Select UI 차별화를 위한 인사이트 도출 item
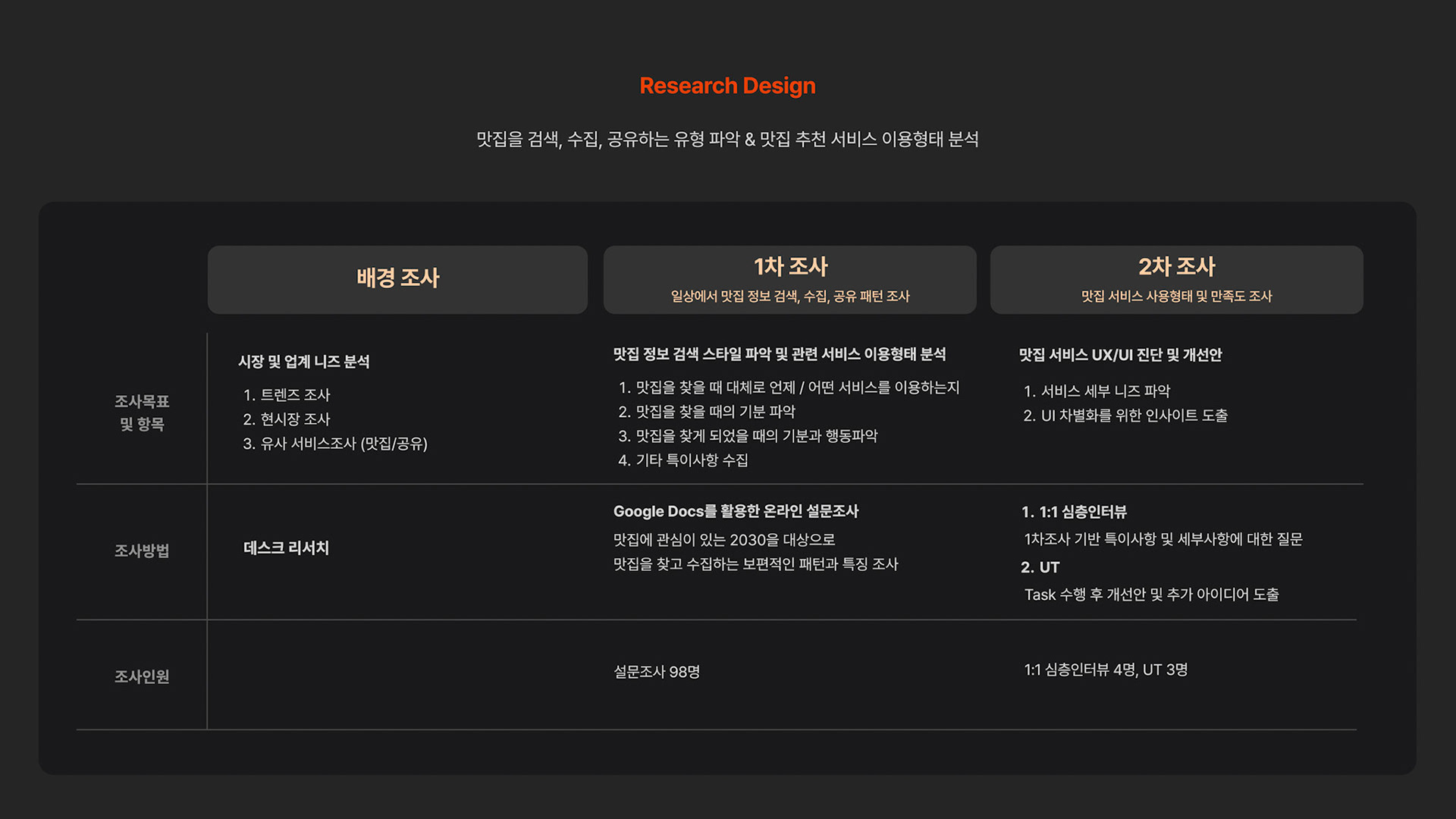Image resolution: width=1456 pixels, height=819 pixels. click(1125, 416)
